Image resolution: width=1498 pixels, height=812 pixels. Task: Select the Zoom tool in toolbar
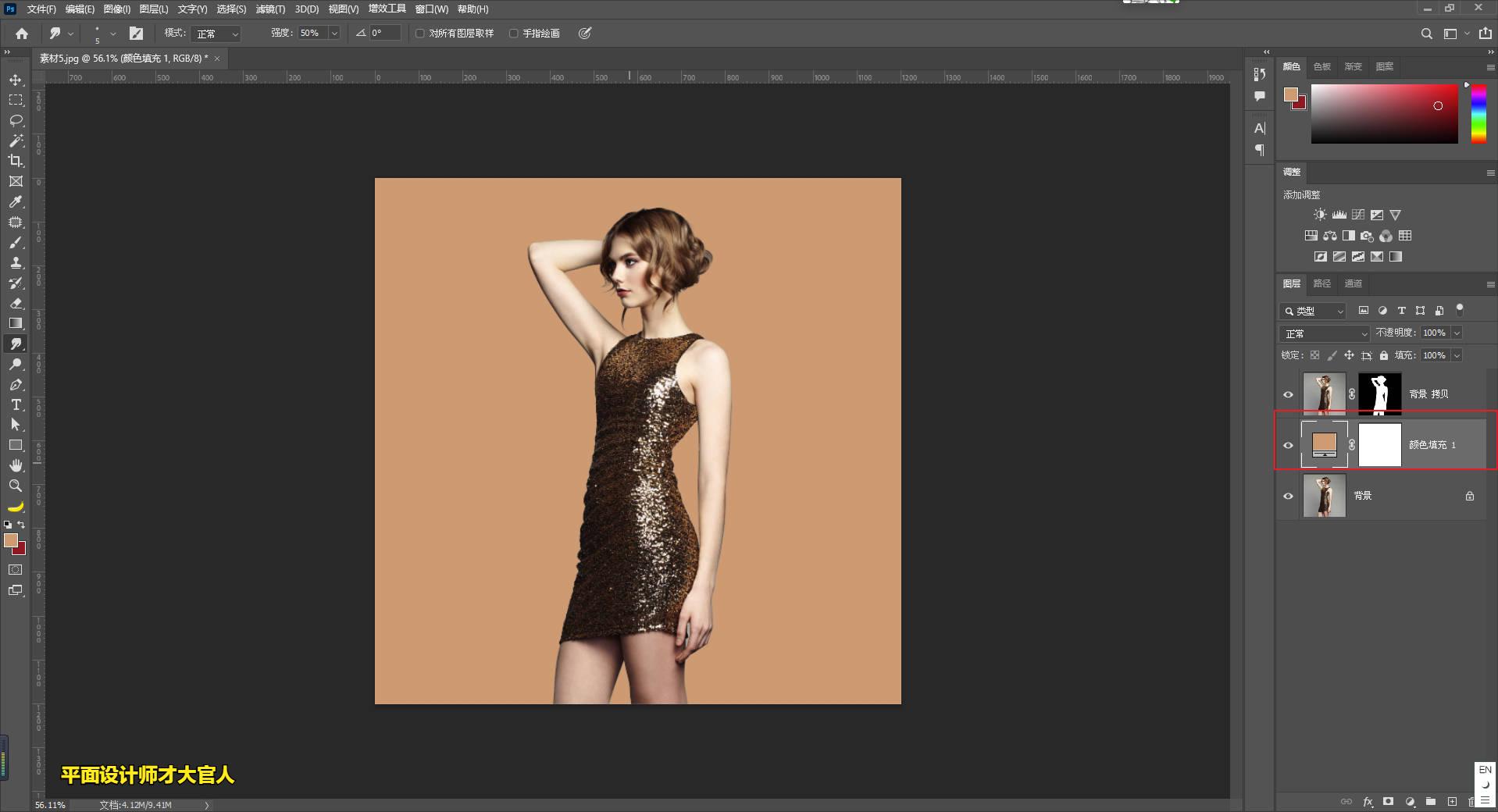point(16,486)
